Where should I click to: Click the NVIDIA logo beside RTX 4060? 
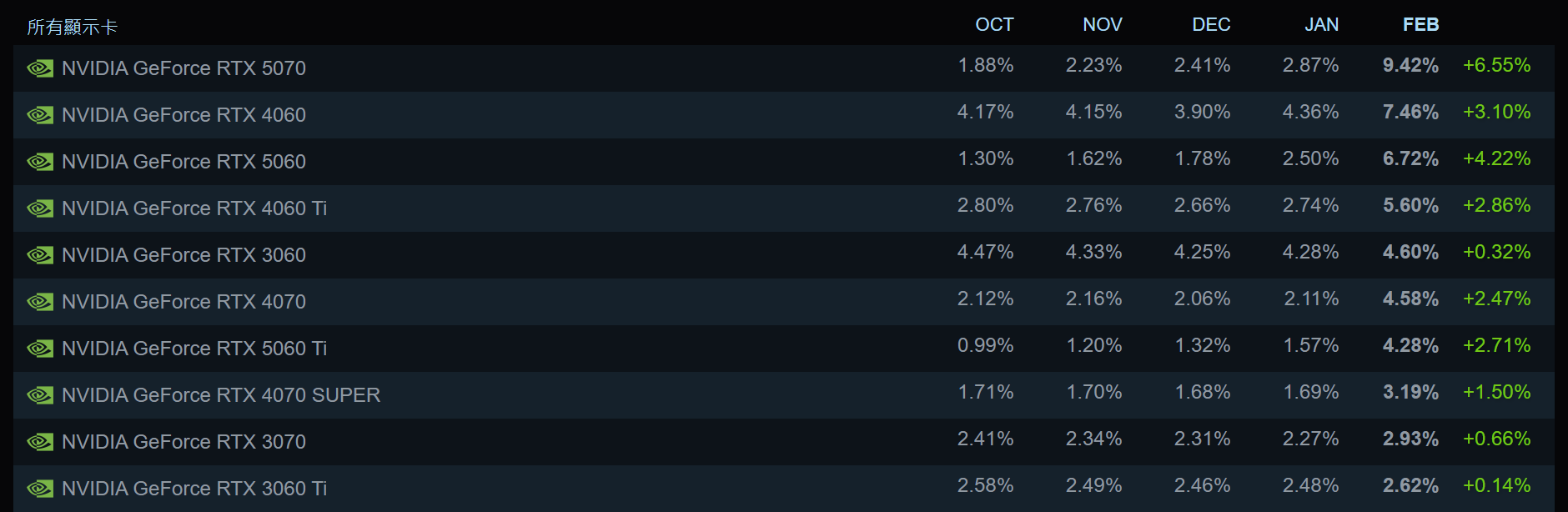(40, 115)
